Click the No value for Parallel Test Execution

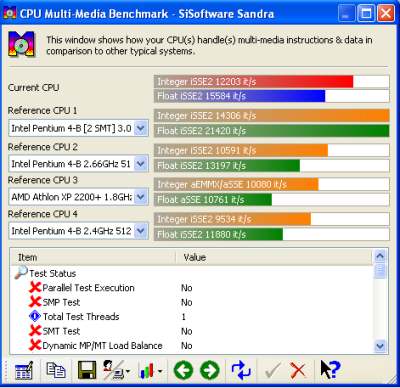pyautogui.click(x=187, y=288)
